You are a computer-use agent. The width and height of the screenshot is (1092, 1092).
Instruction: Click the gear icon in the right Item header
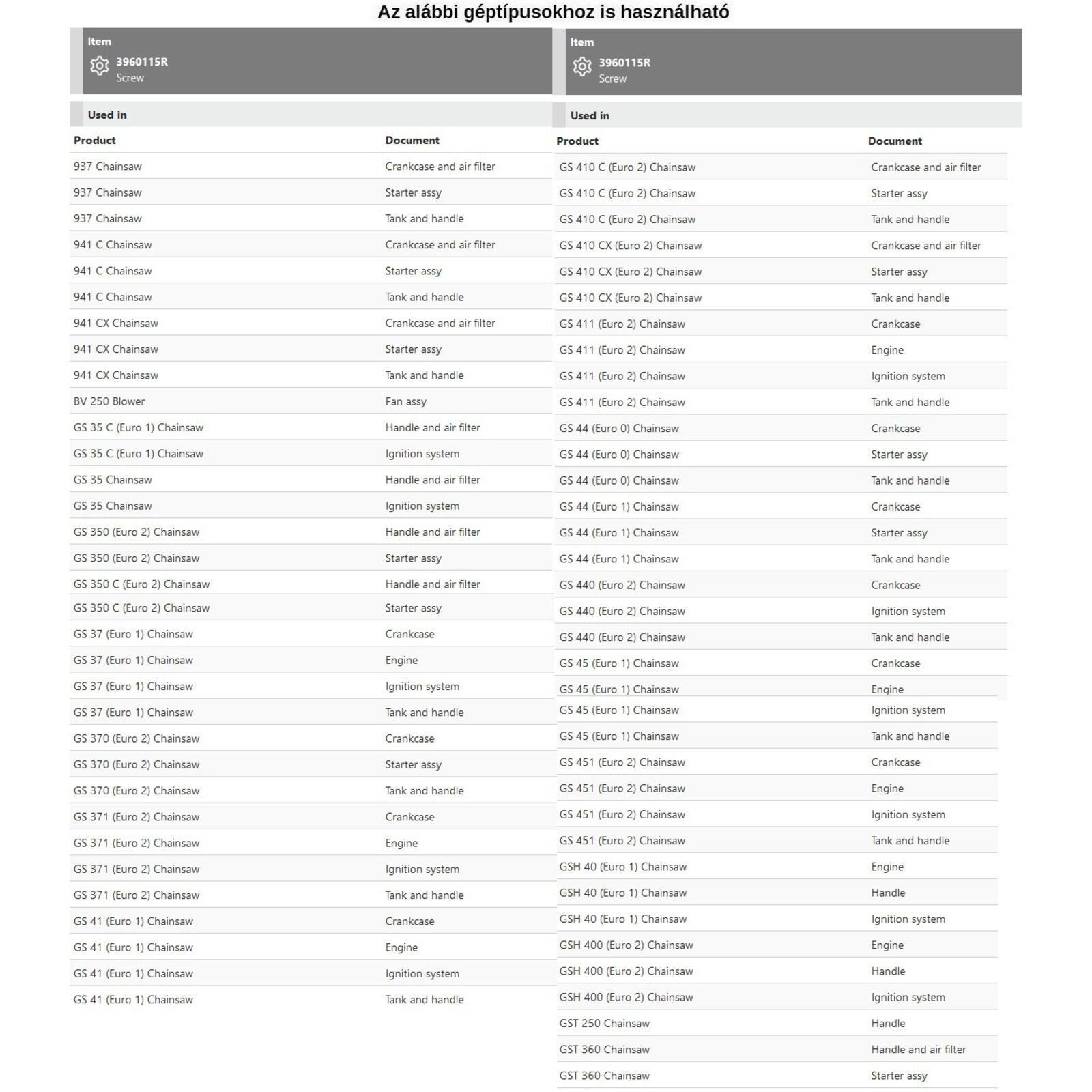(582, 66)
